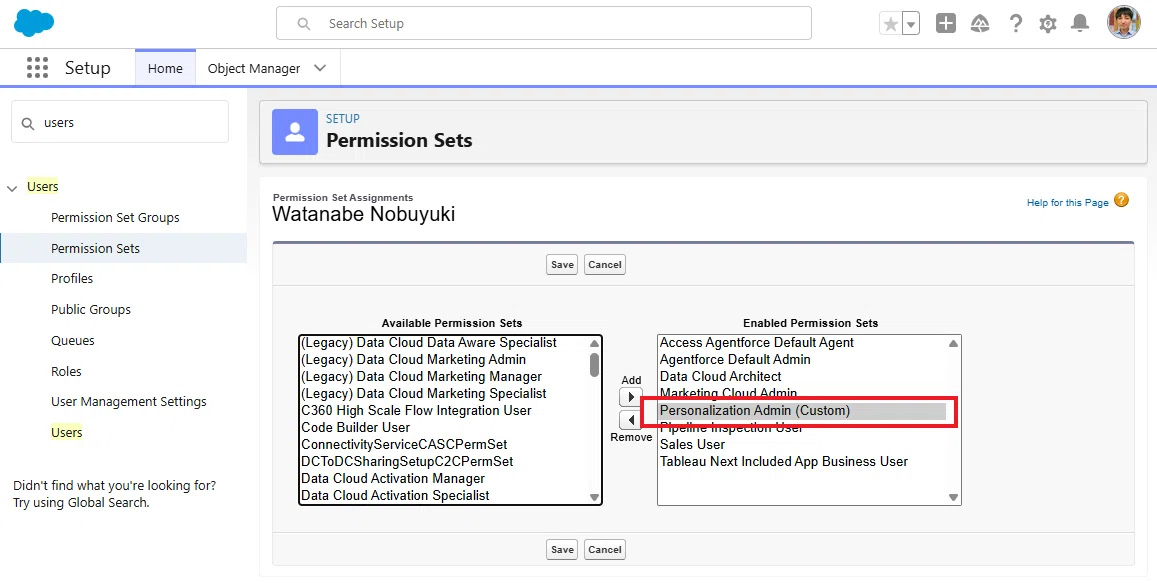Open Queues in sidebar
Screen dimensions: 1157x583
72,341
